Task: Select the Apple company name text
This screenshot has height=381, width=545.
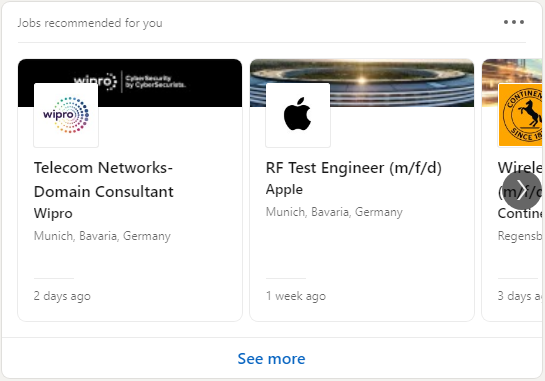Action: (284, 189)
